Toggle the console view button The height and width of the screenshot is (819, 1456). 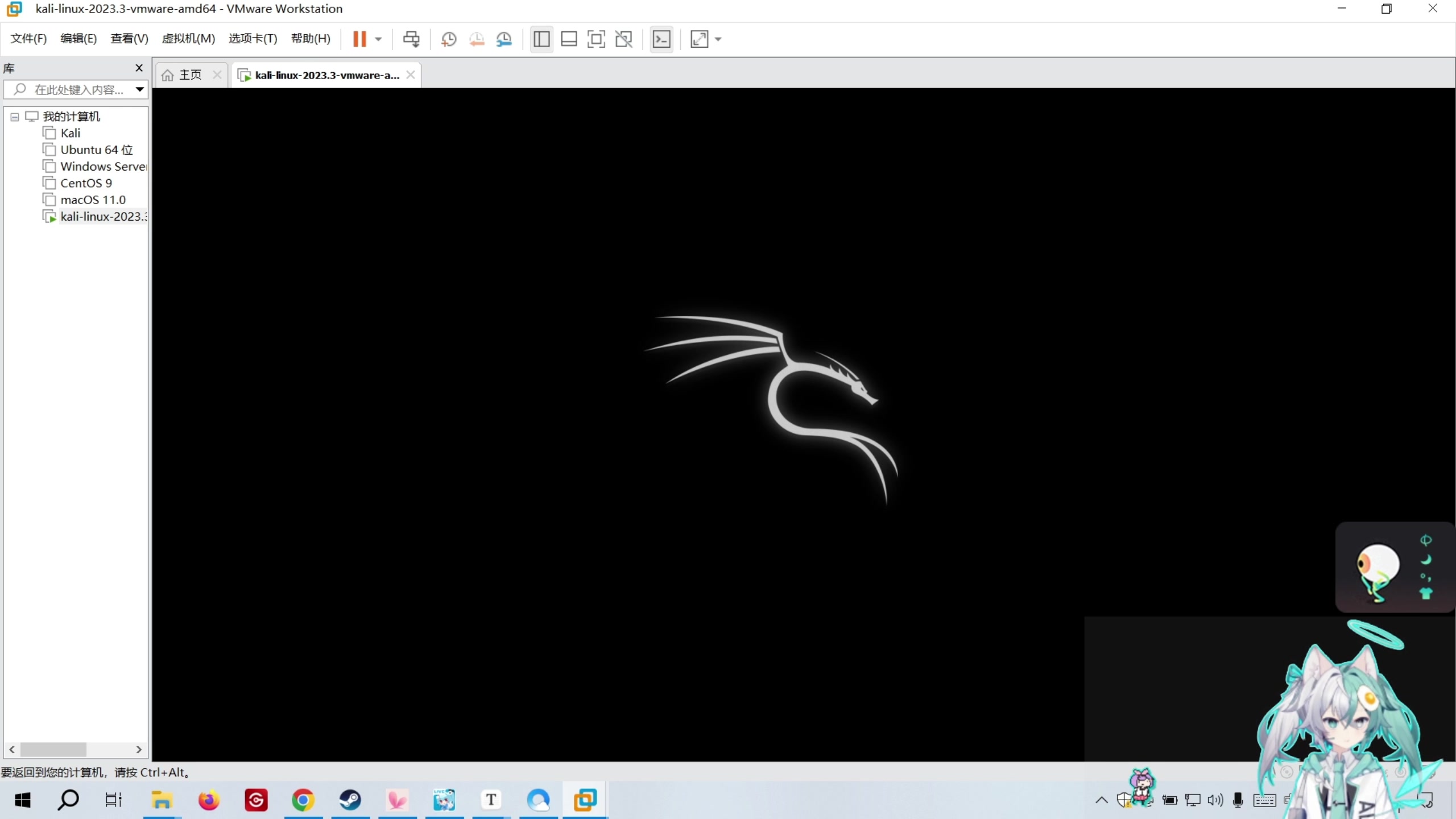pyautogui.click(x=661, y=39)
